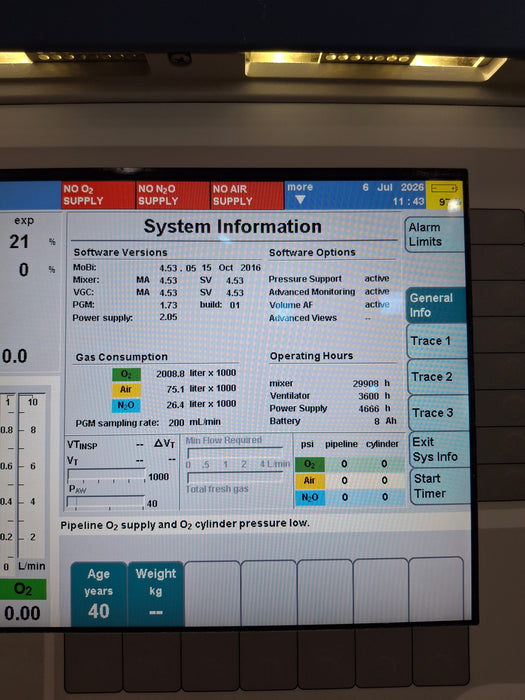Tap the Advanced Views option
The width and height of the screenshot is (525, 700).
tap(320, 318)
